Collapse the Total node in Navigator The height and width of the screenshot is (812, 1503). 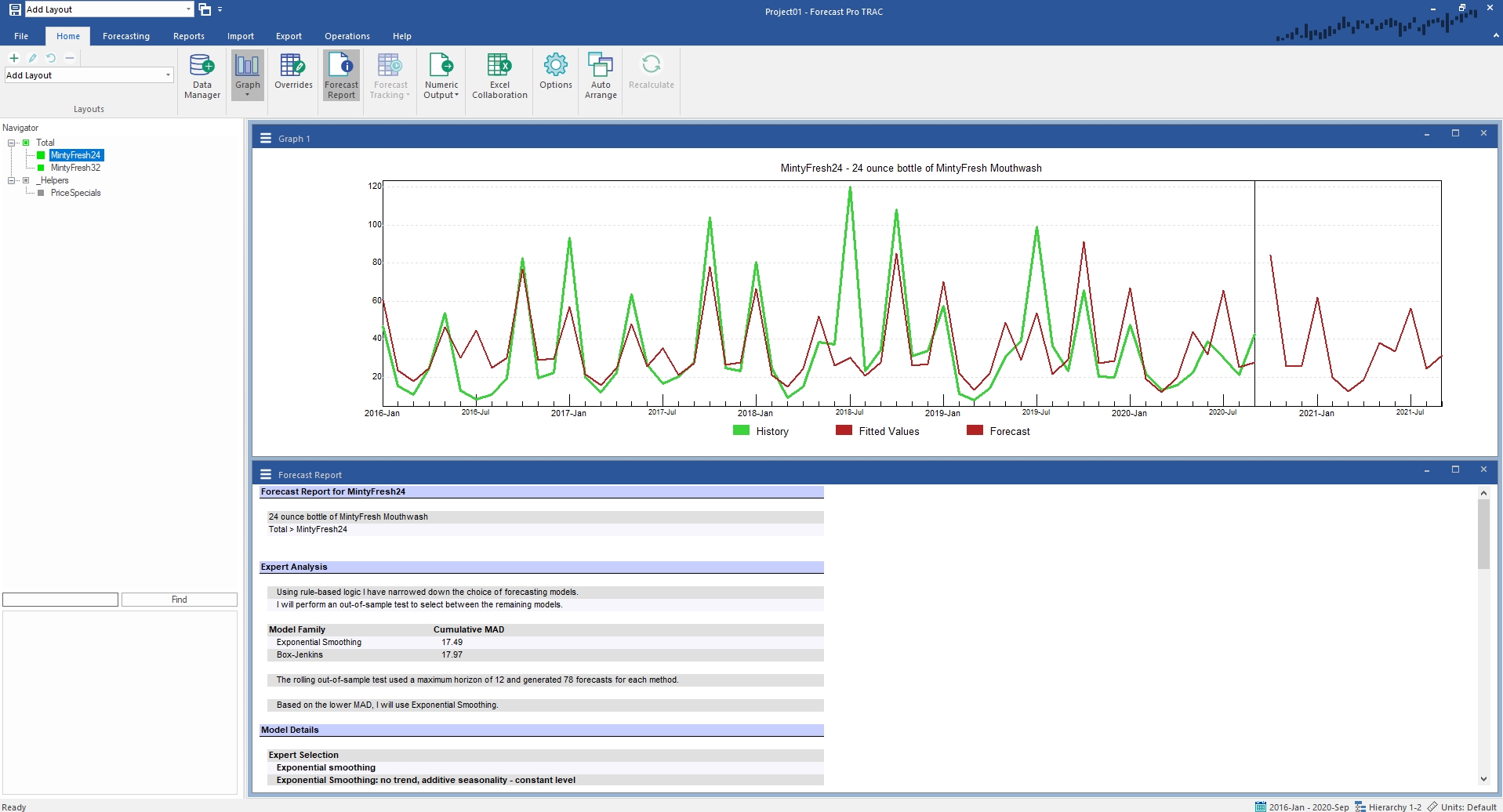[12, 143]
